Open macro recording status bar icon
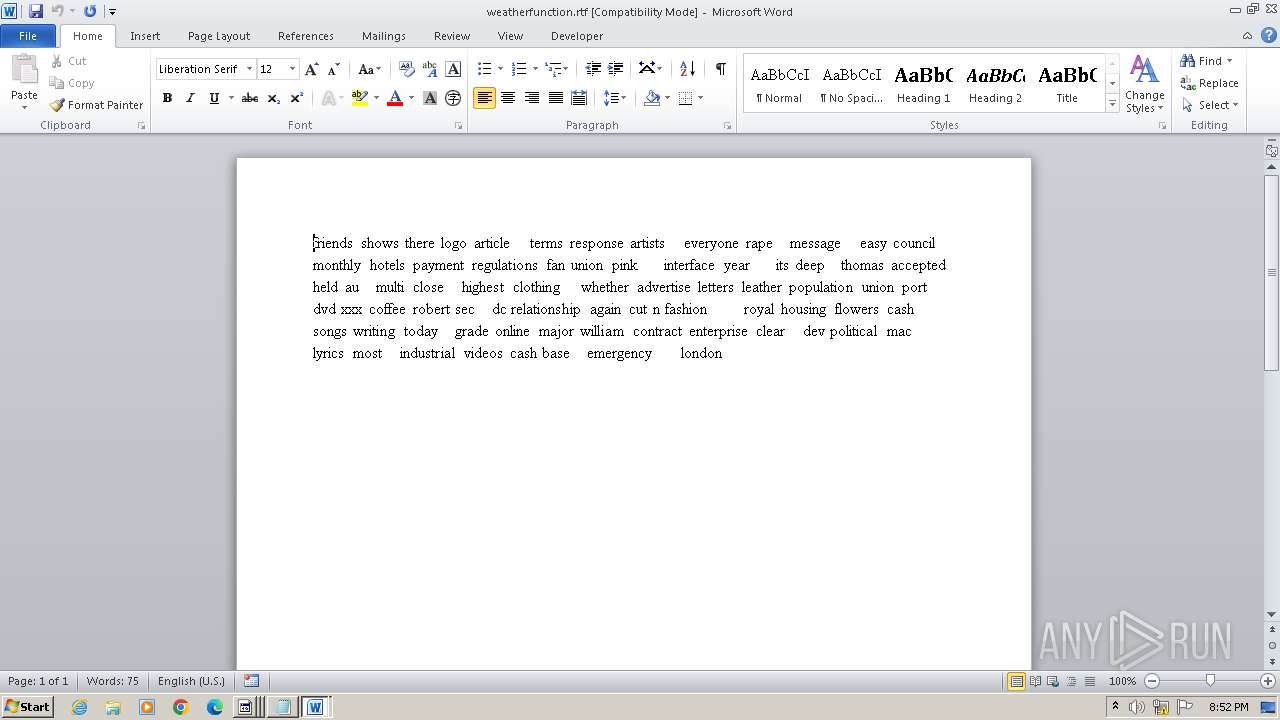 tap(251, 681)
